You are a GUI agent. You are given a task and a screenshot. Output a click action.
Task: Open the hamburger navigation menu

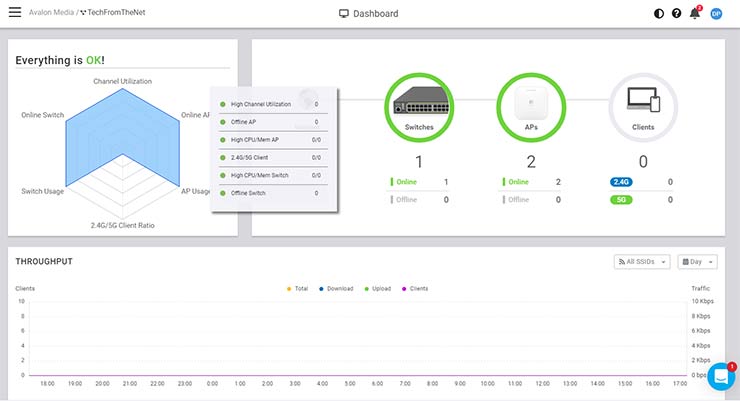point(14,14)
